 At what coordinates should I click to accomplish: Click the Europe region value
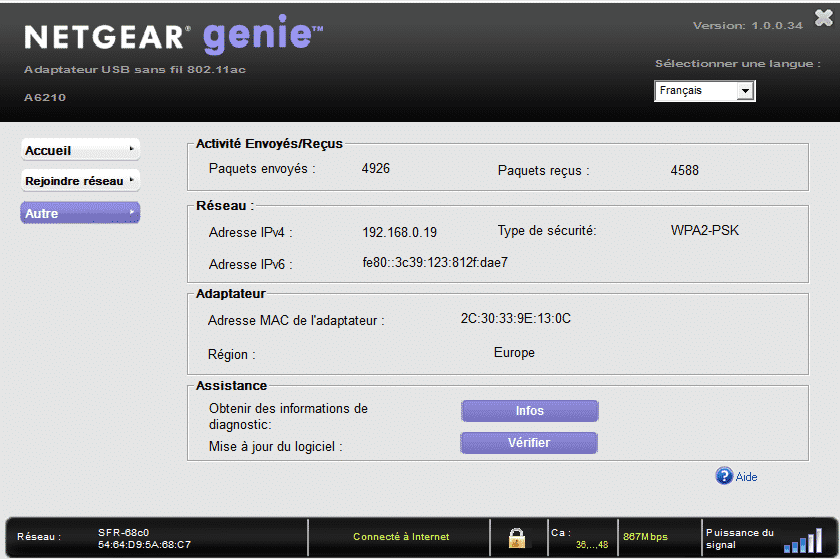(514, 352)
